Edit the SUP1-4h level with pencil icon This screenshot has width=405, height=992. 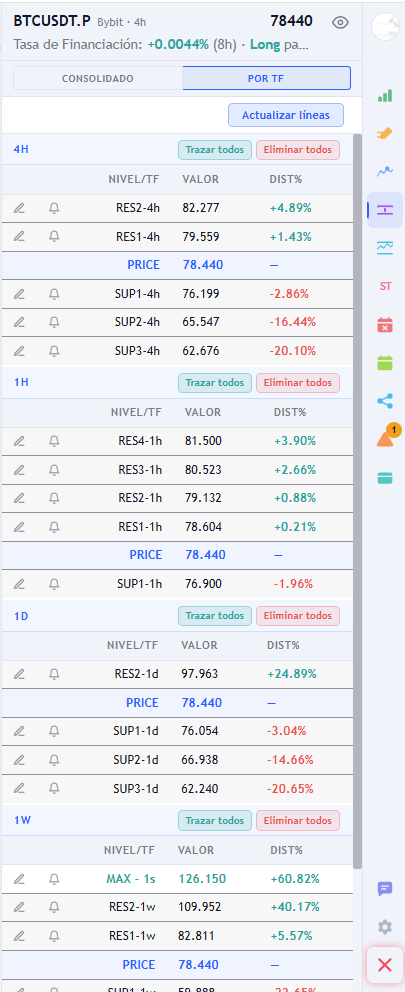[20, 294]
